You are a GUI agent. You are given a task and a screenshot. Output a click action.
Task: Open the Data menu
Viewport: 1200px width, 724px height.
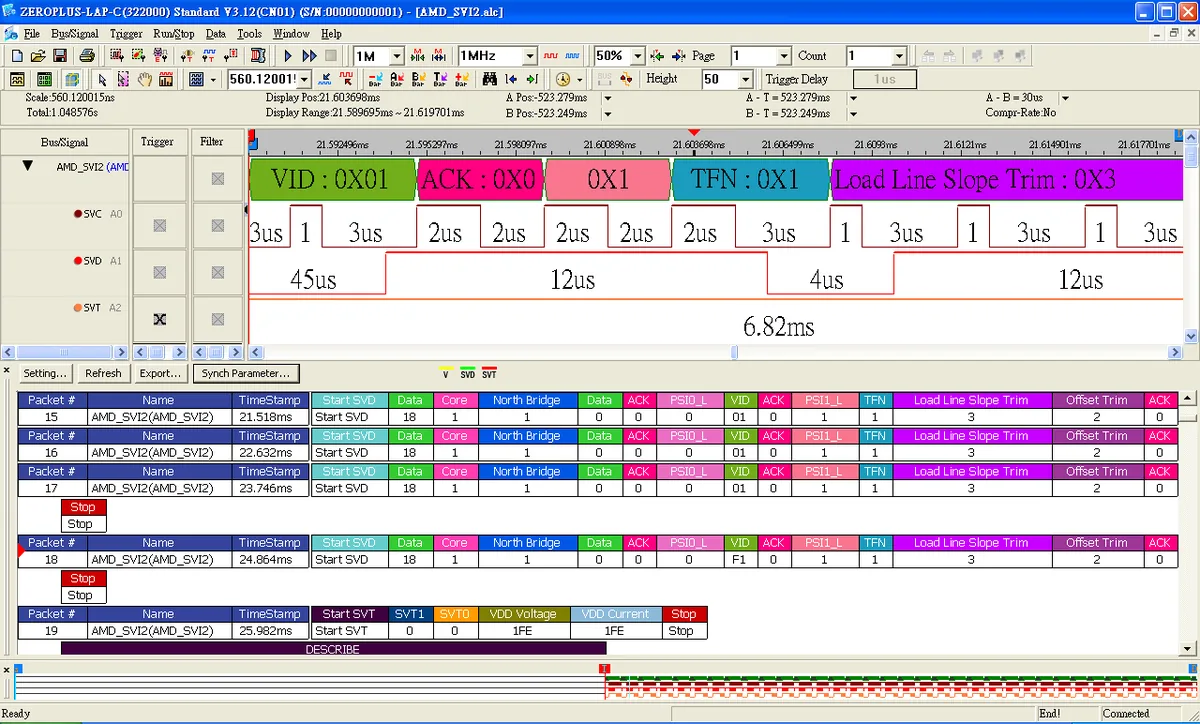tap(216, 33)
